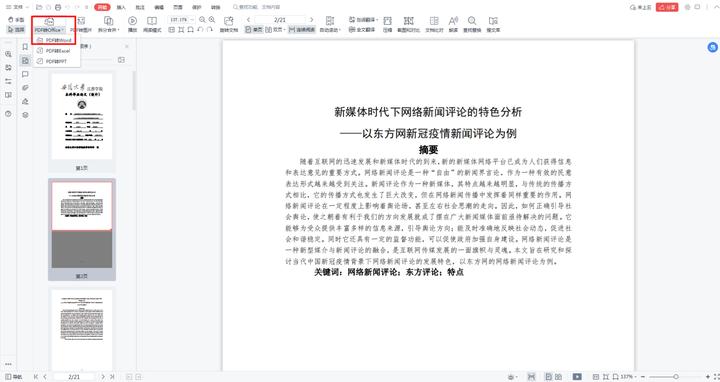Switch to the 编辑 ribbon tab

tap(159, 7)
